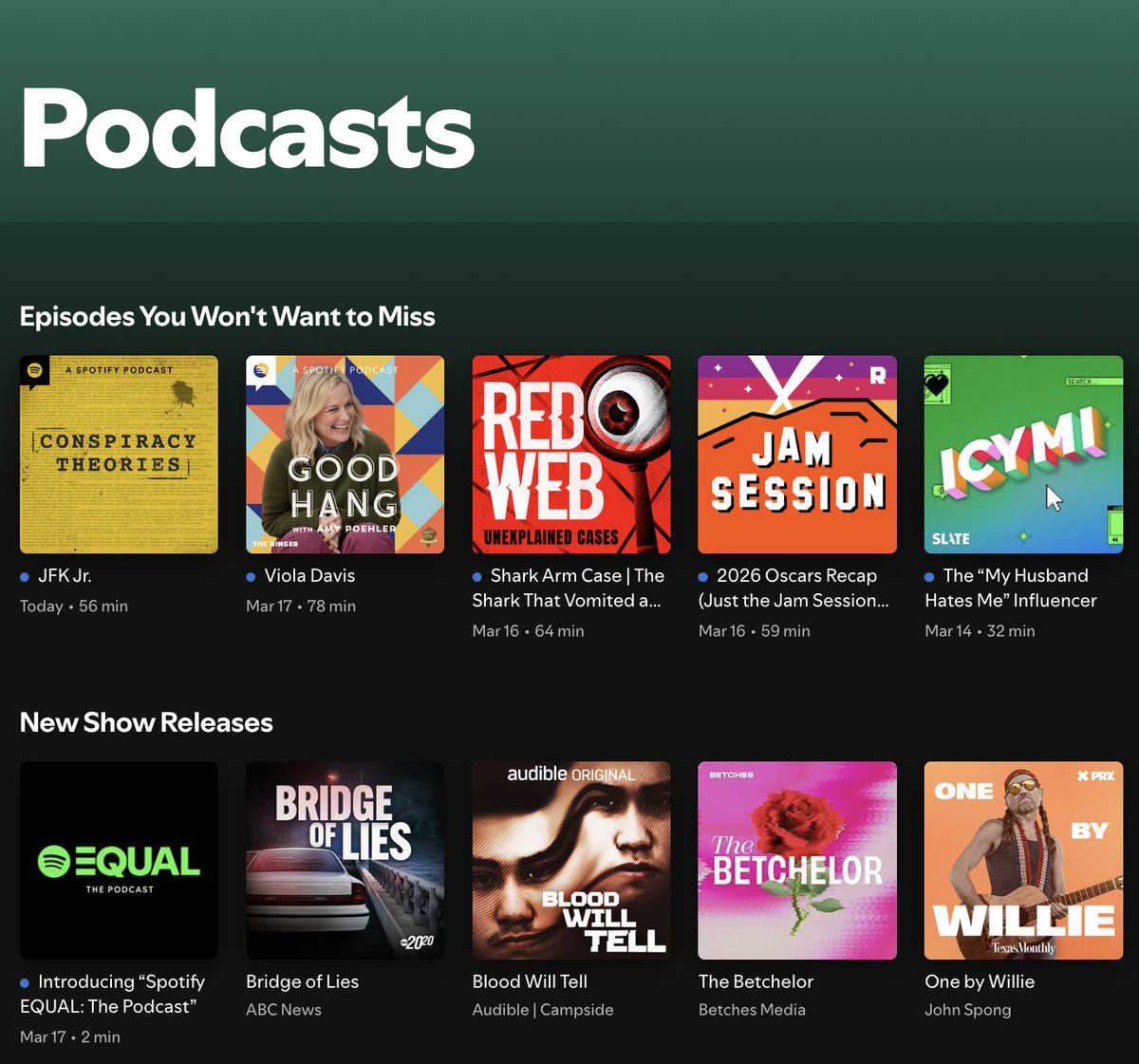
Task: Click the Blood Will Tell show title
Action: (530, 982)
